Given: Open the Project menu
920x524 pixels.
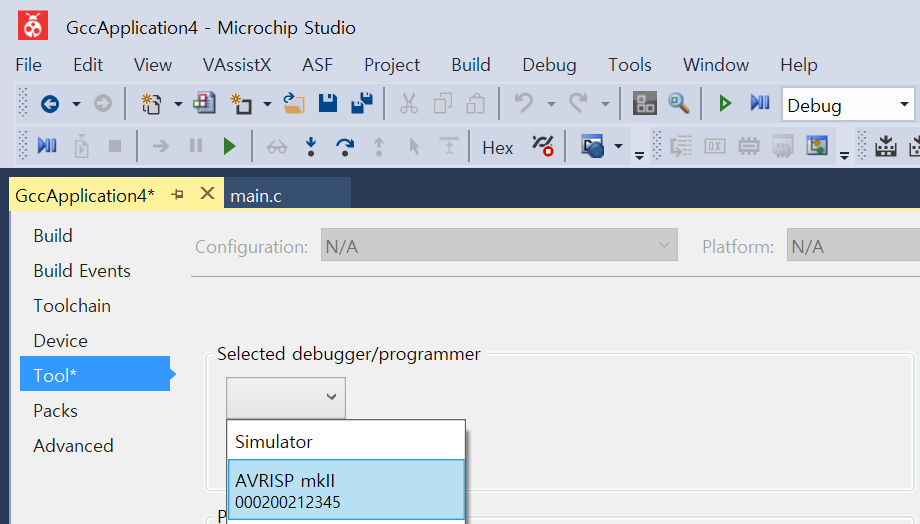Looking at the screenshot, I should pos(392,65).
